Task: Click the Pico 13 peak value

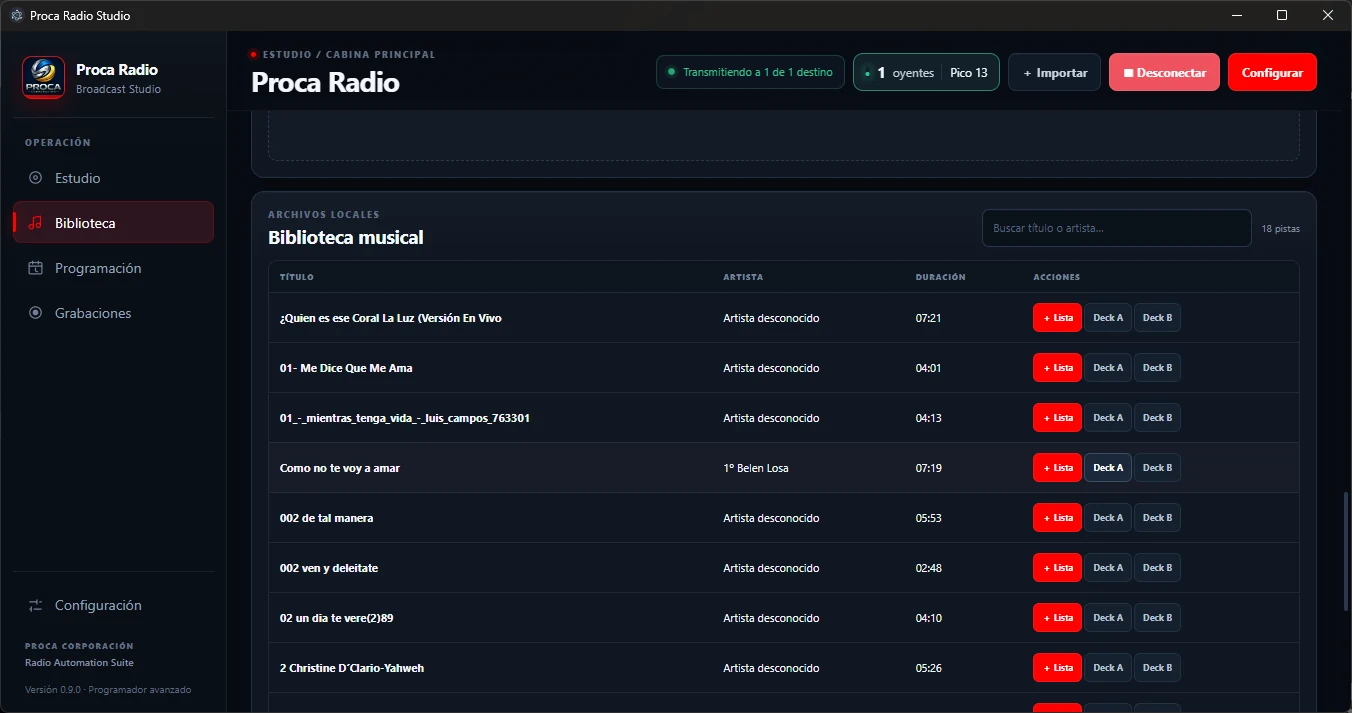Action: coord(969,73)
